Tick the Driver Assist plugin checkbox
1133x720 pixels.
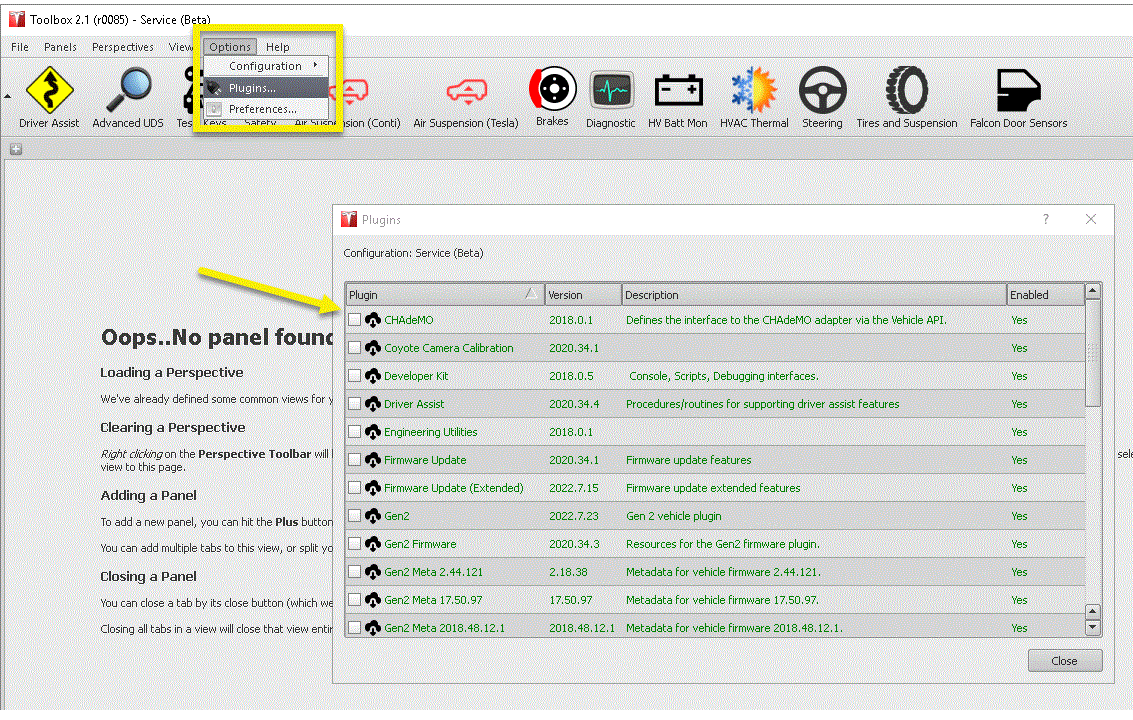pos(354,403)
